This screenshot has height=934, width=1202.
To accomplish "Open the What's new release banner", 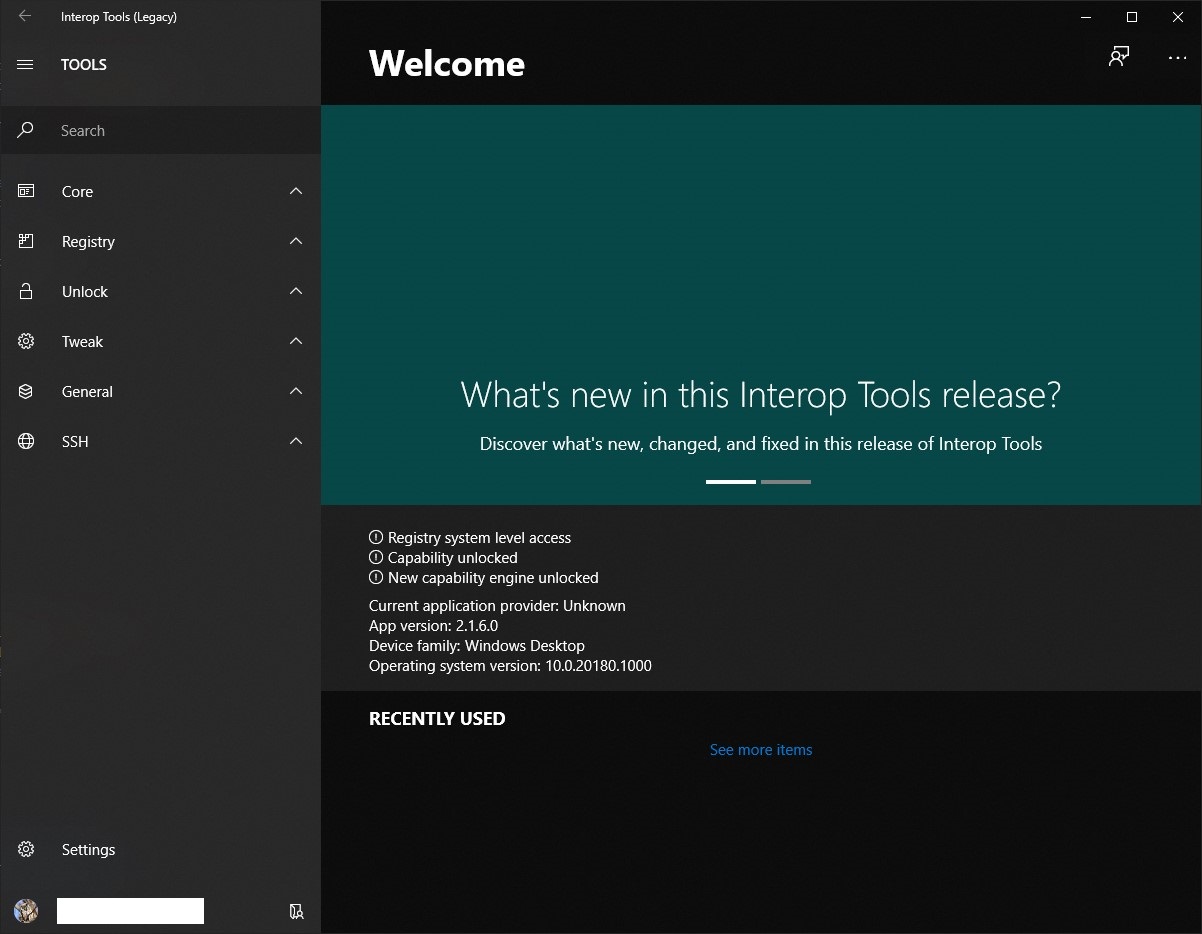I will tap(761, 305).
